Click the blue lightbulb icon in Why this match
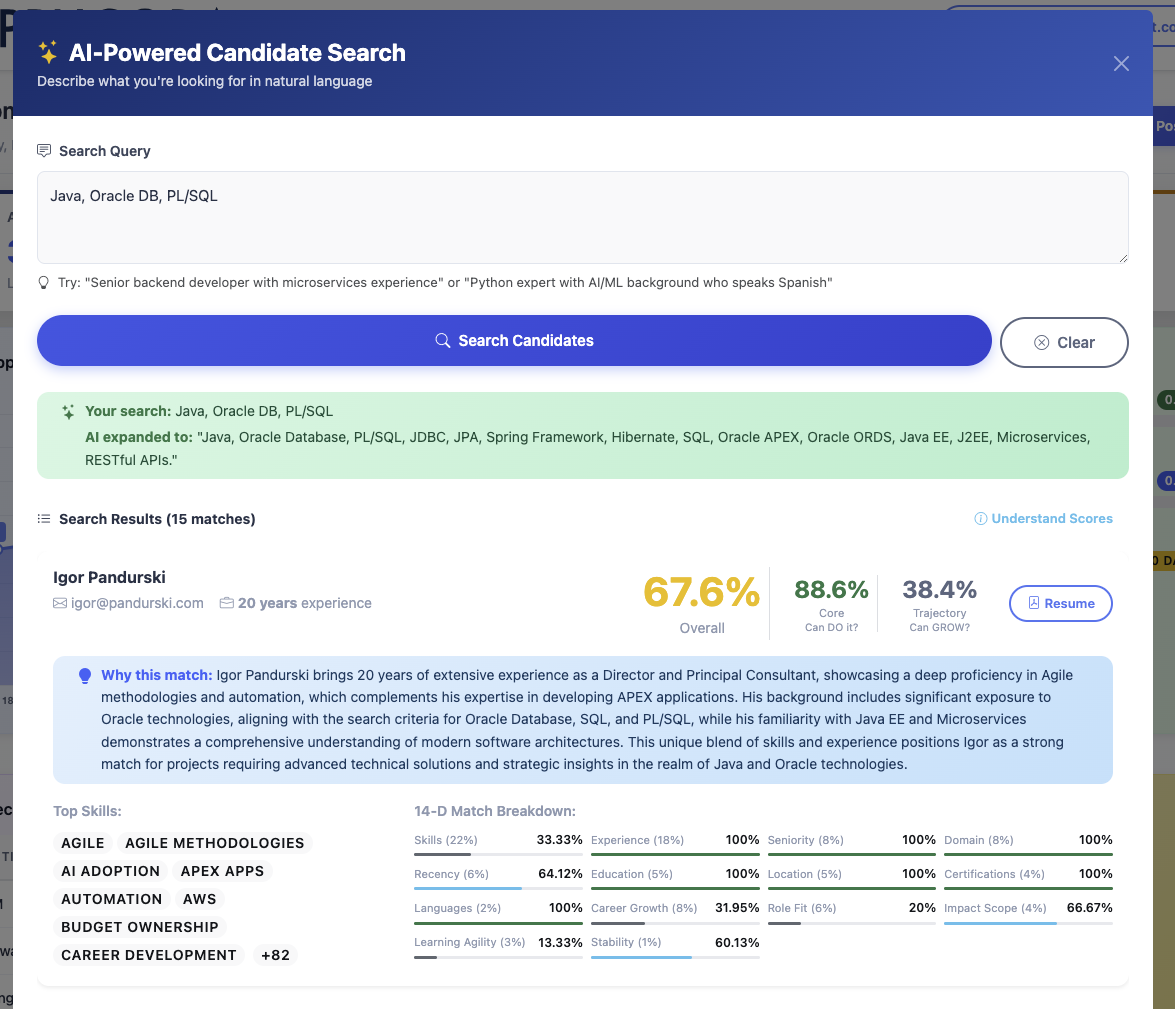This screenshot has width=1175, height=1009. point(85,675)
